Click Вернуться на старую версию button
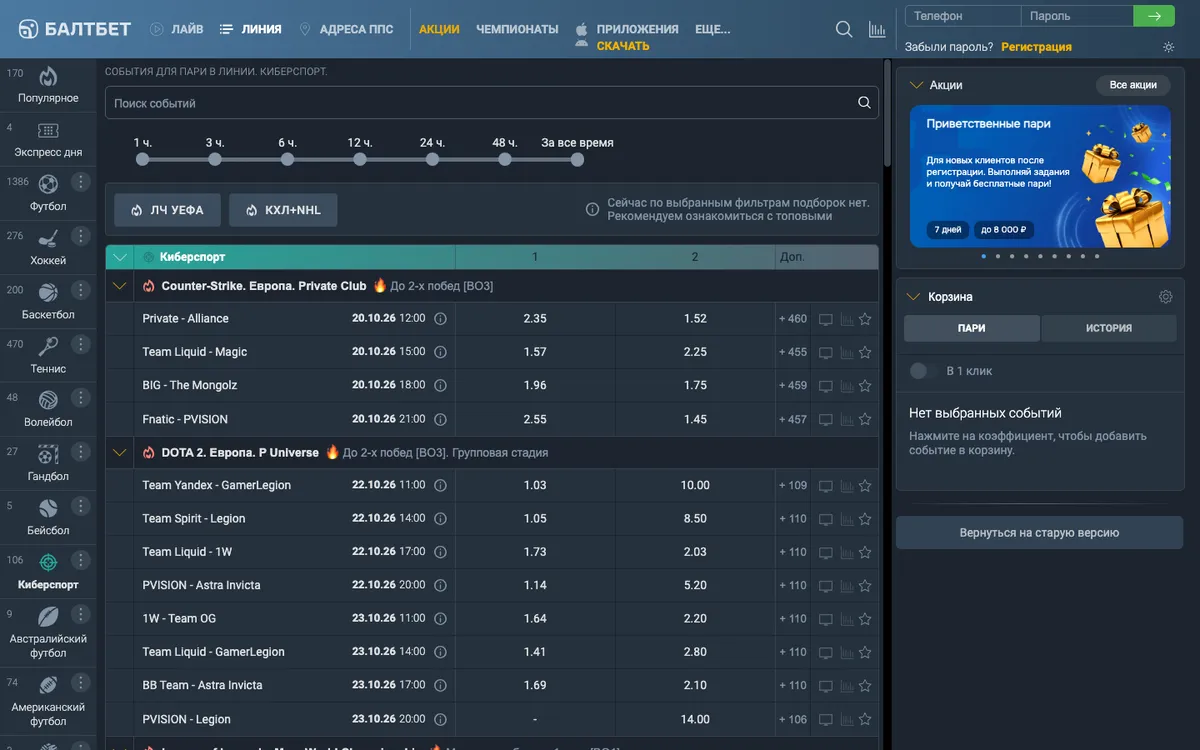The height and width of the screenshot is (750, 1200). pos(1039,533)
